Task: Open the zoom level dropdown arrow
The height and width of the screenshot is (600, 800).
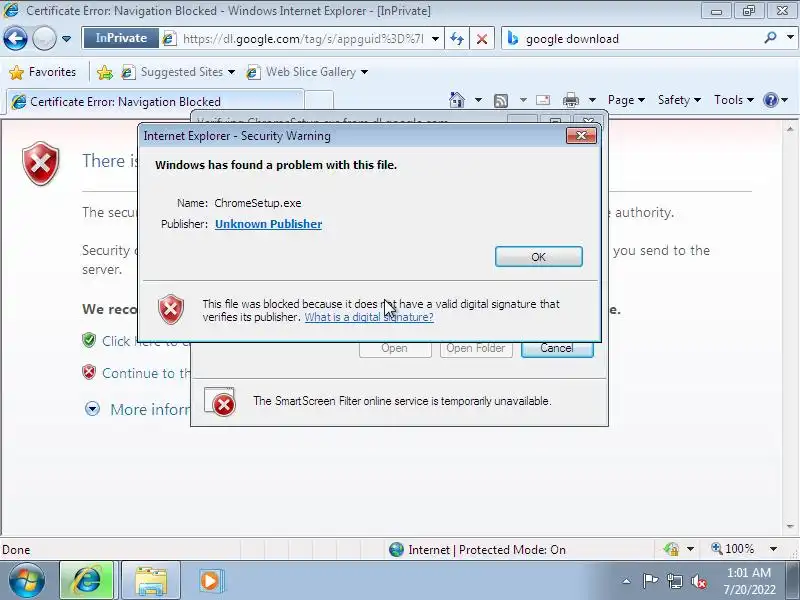Action: tap(773, 549)
